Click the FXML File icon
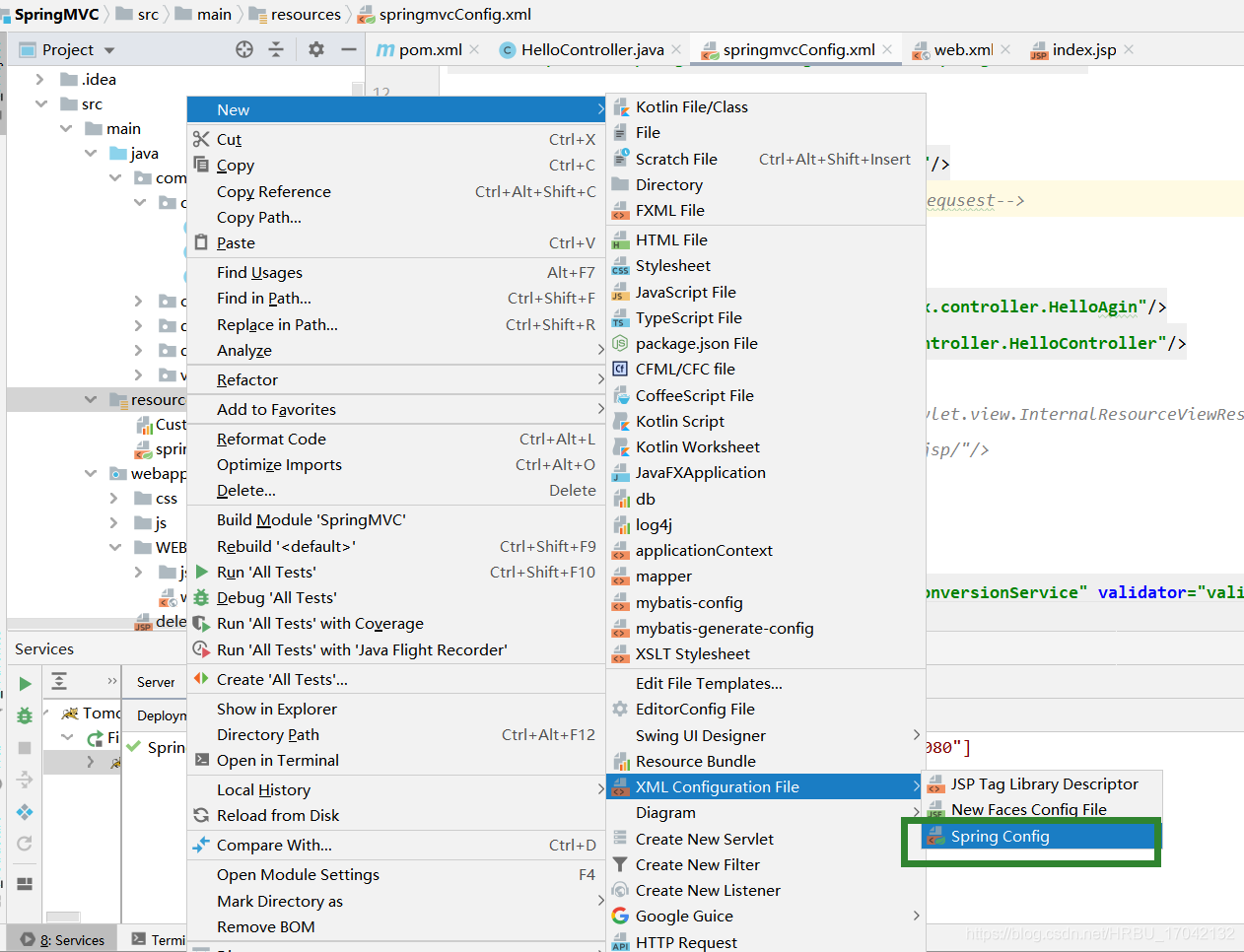 coord(620,211)
